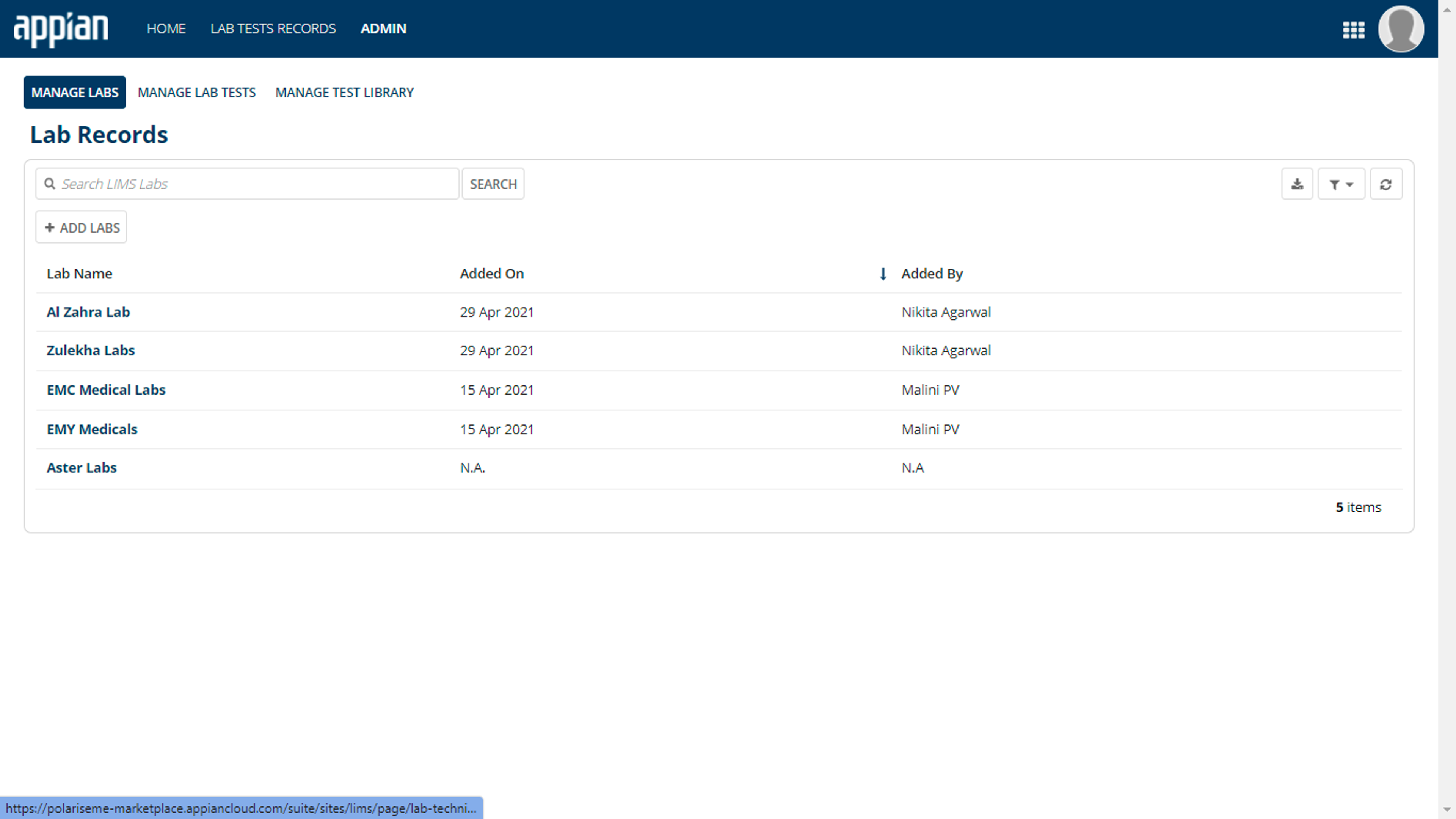Open the Aster Labs record

click(x=82, y=468)
